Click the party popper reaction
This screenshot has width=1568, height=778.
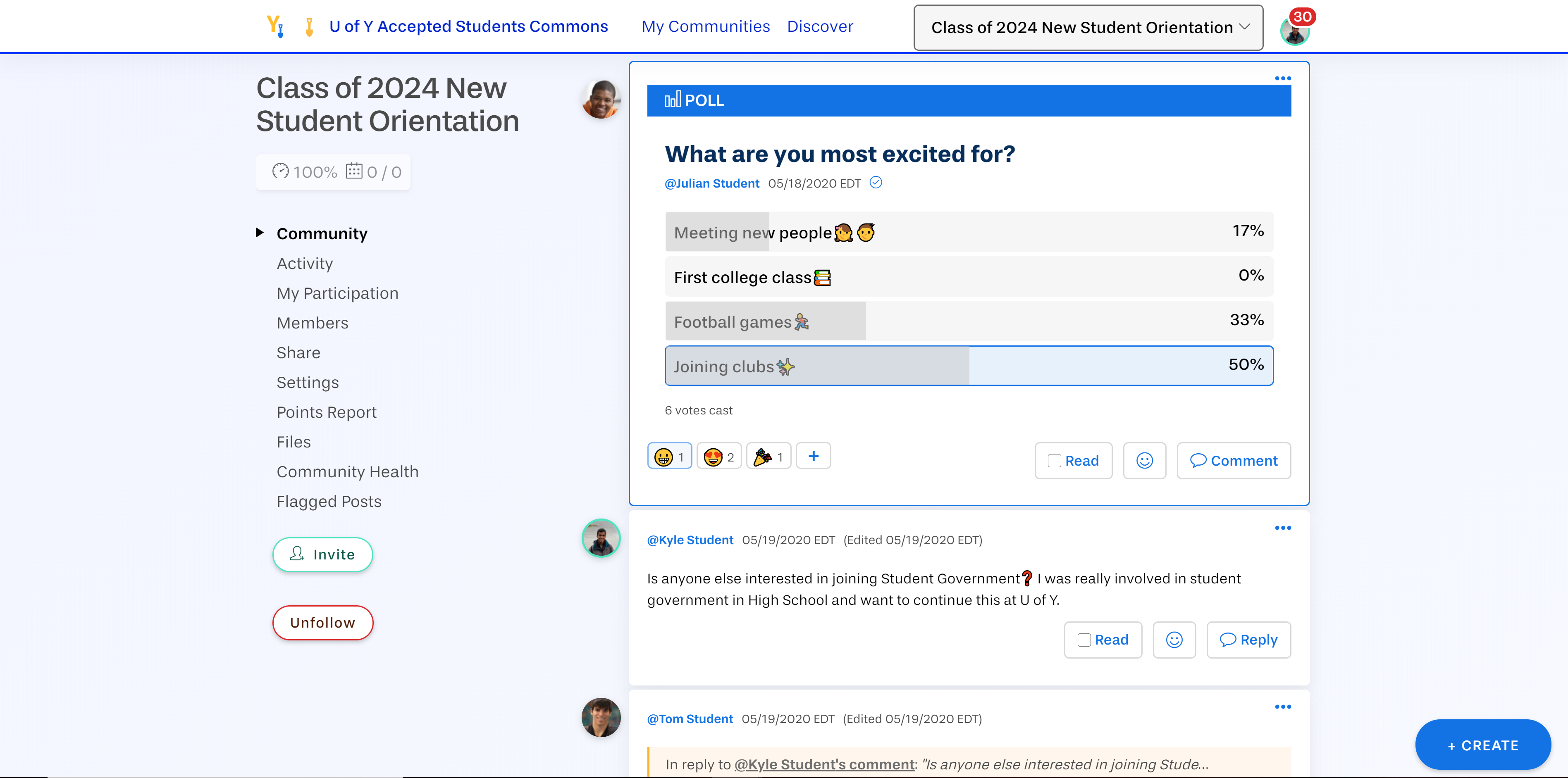coord(768,456)
